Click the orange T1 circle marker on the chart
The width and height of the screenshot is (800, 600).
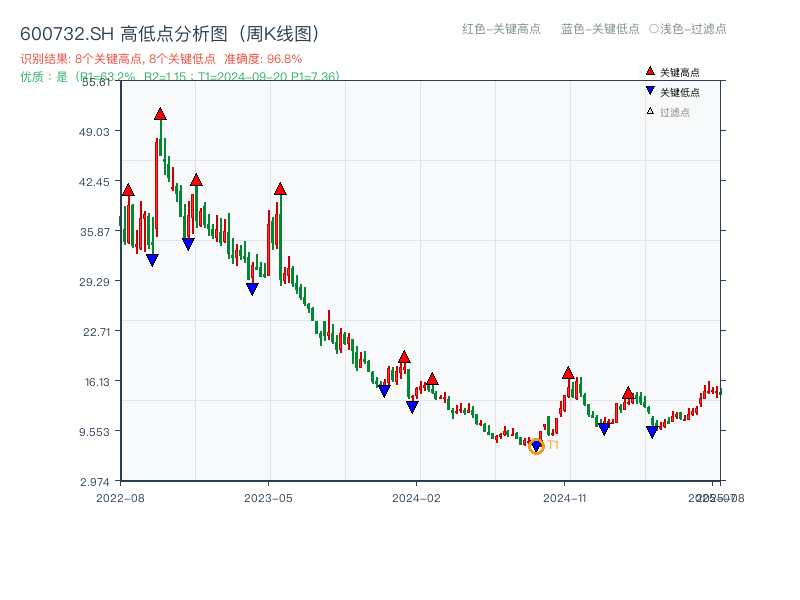(536, 447)
